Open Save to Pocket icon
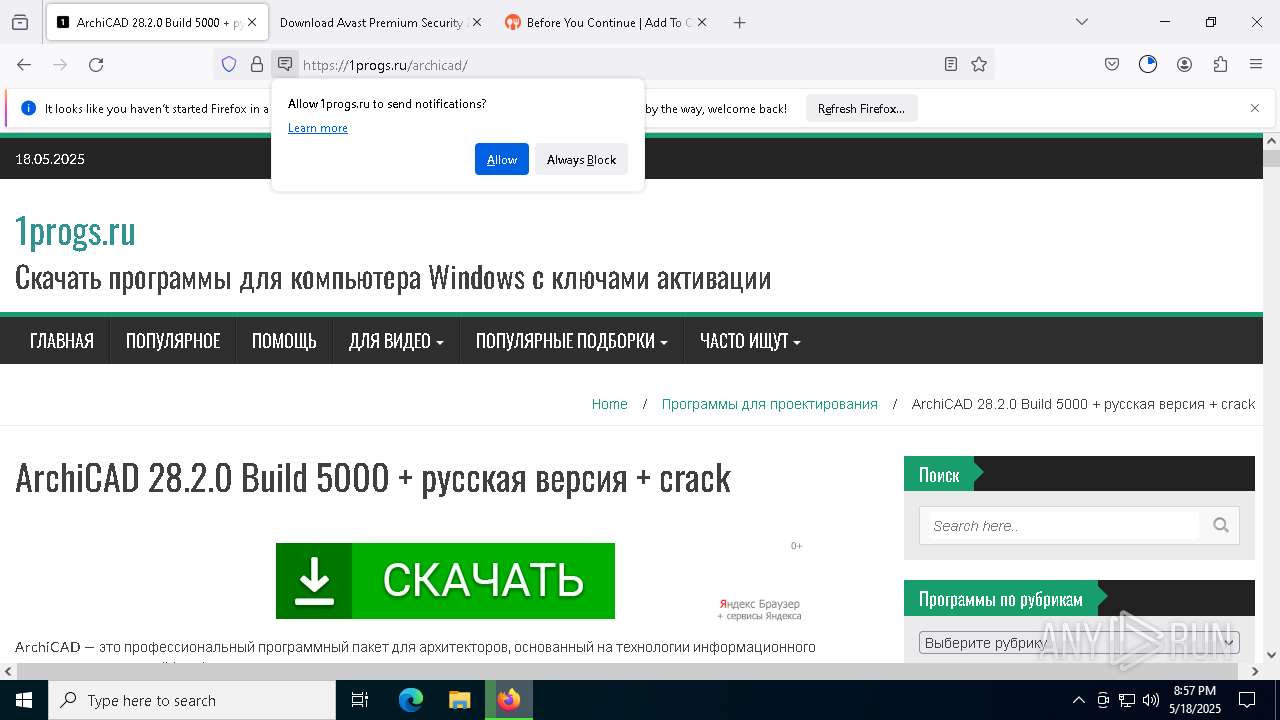Image resolution: width=1280 pixels, height=720 pixels. point(1112,64)
